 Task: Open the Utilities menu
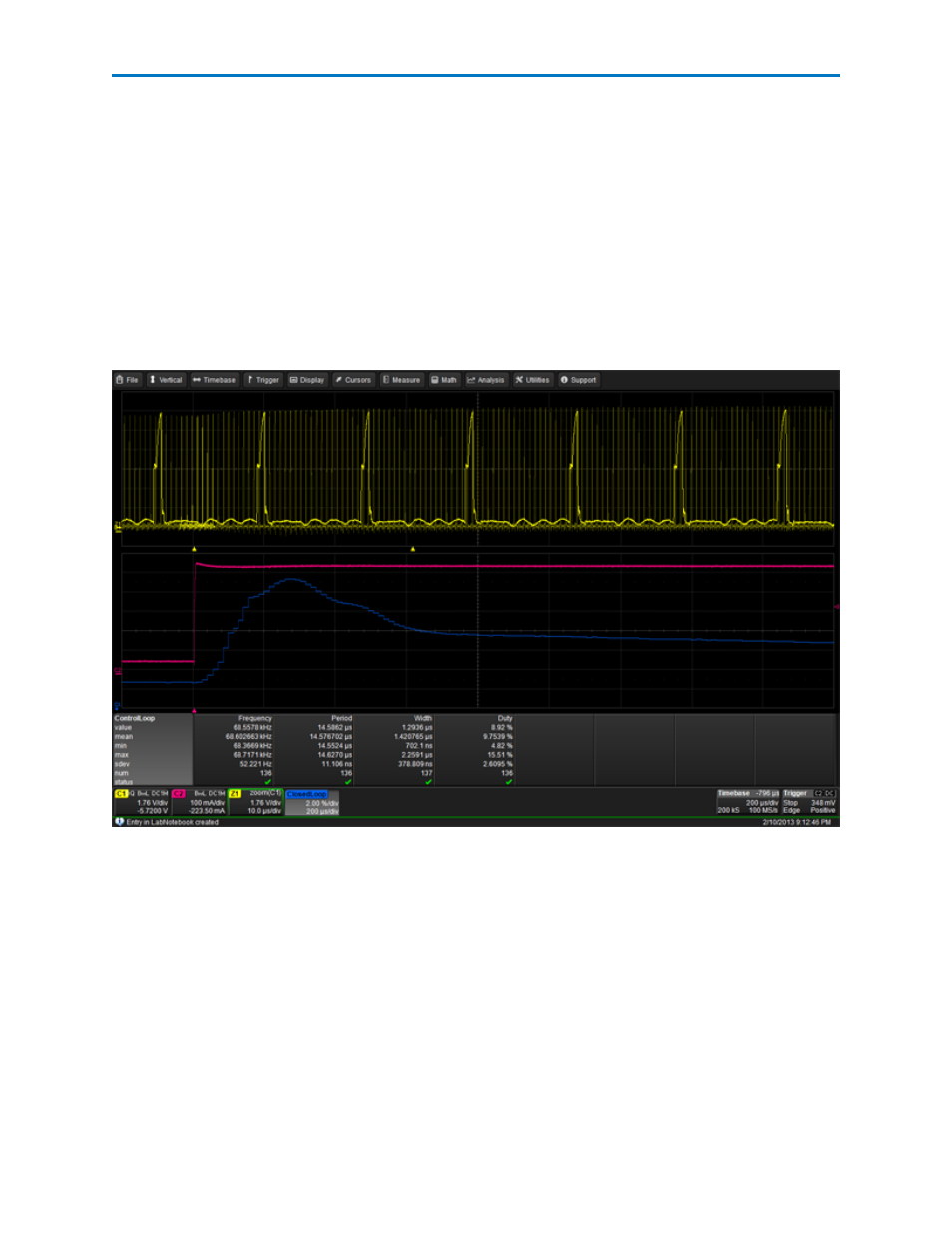[532, 380]
